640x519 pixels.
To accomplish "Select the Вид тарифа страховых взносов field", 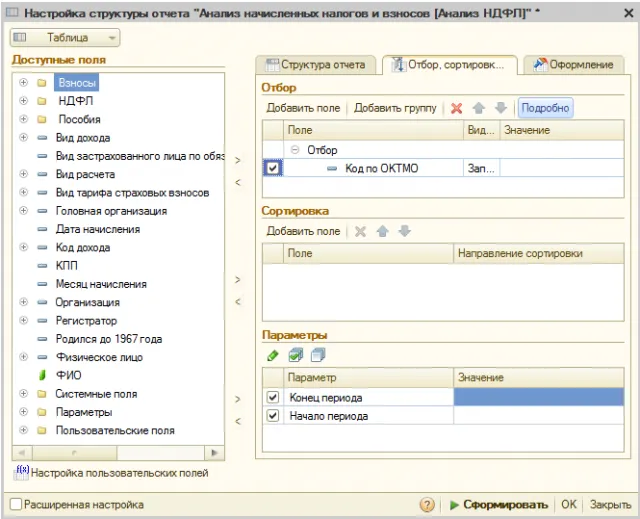I will point(133,193).
